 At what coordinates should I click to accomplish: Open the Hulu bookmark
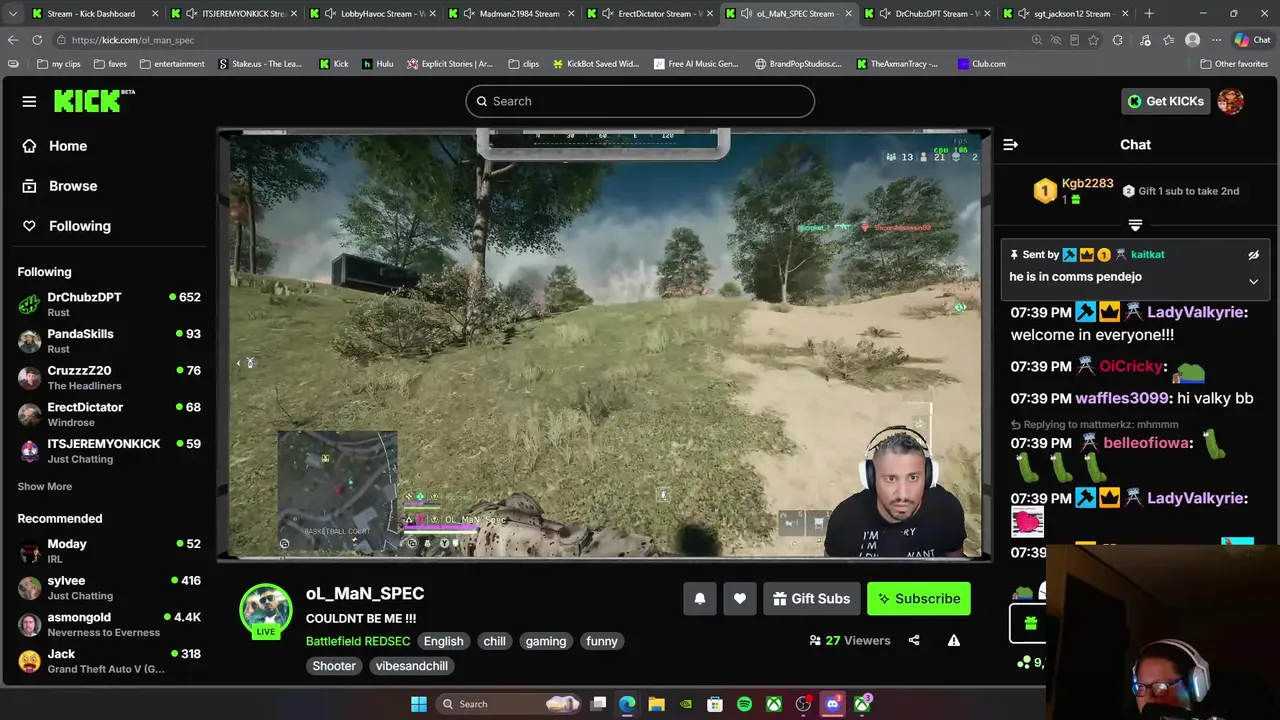[x=377, y=64]
